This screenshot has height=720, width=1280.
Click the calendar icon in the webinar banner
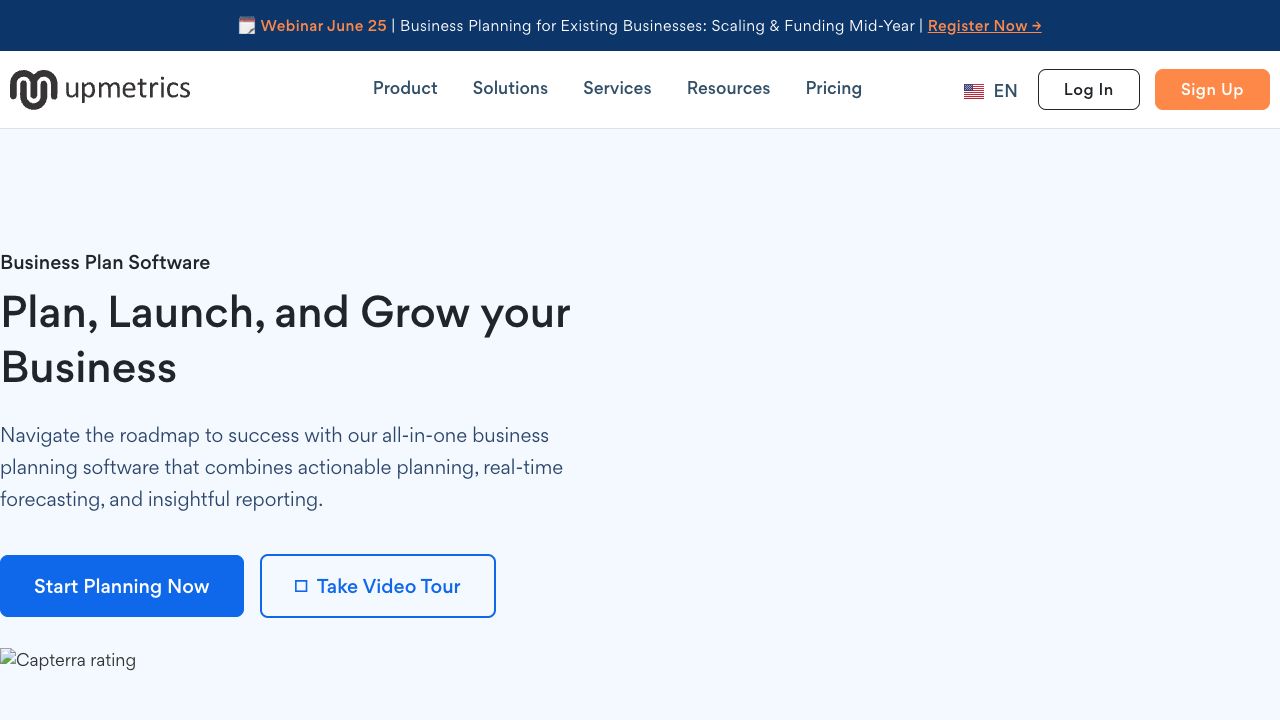(x=247, y=26)
